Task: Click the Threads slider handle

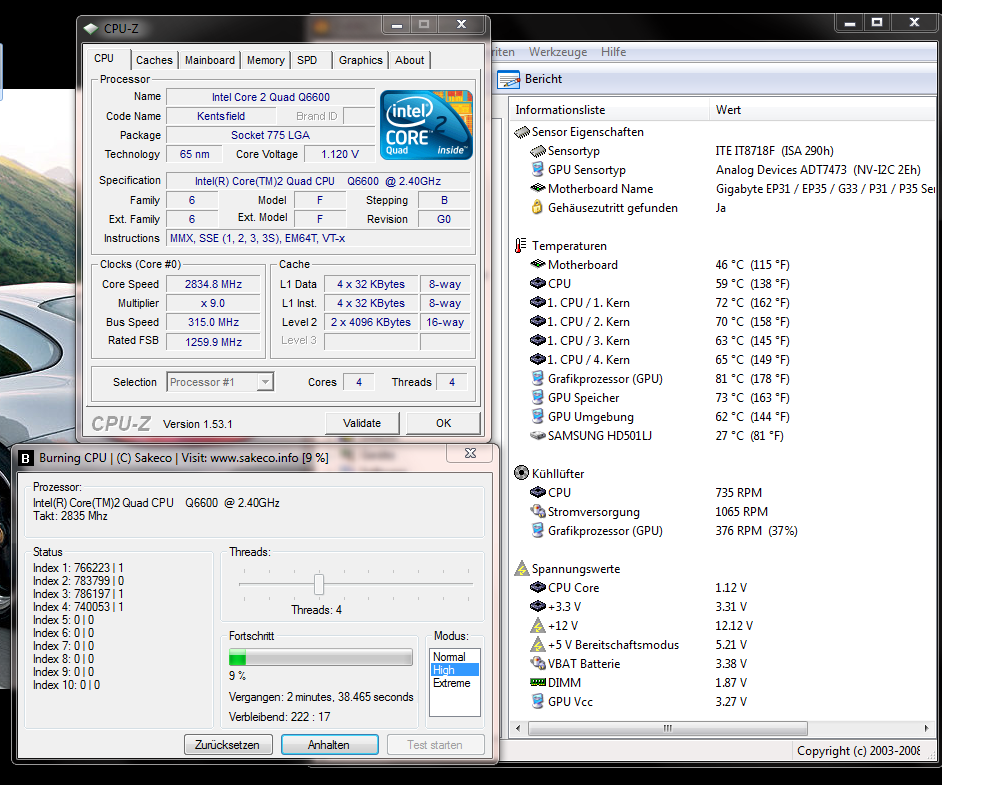Action: (319, 584)
